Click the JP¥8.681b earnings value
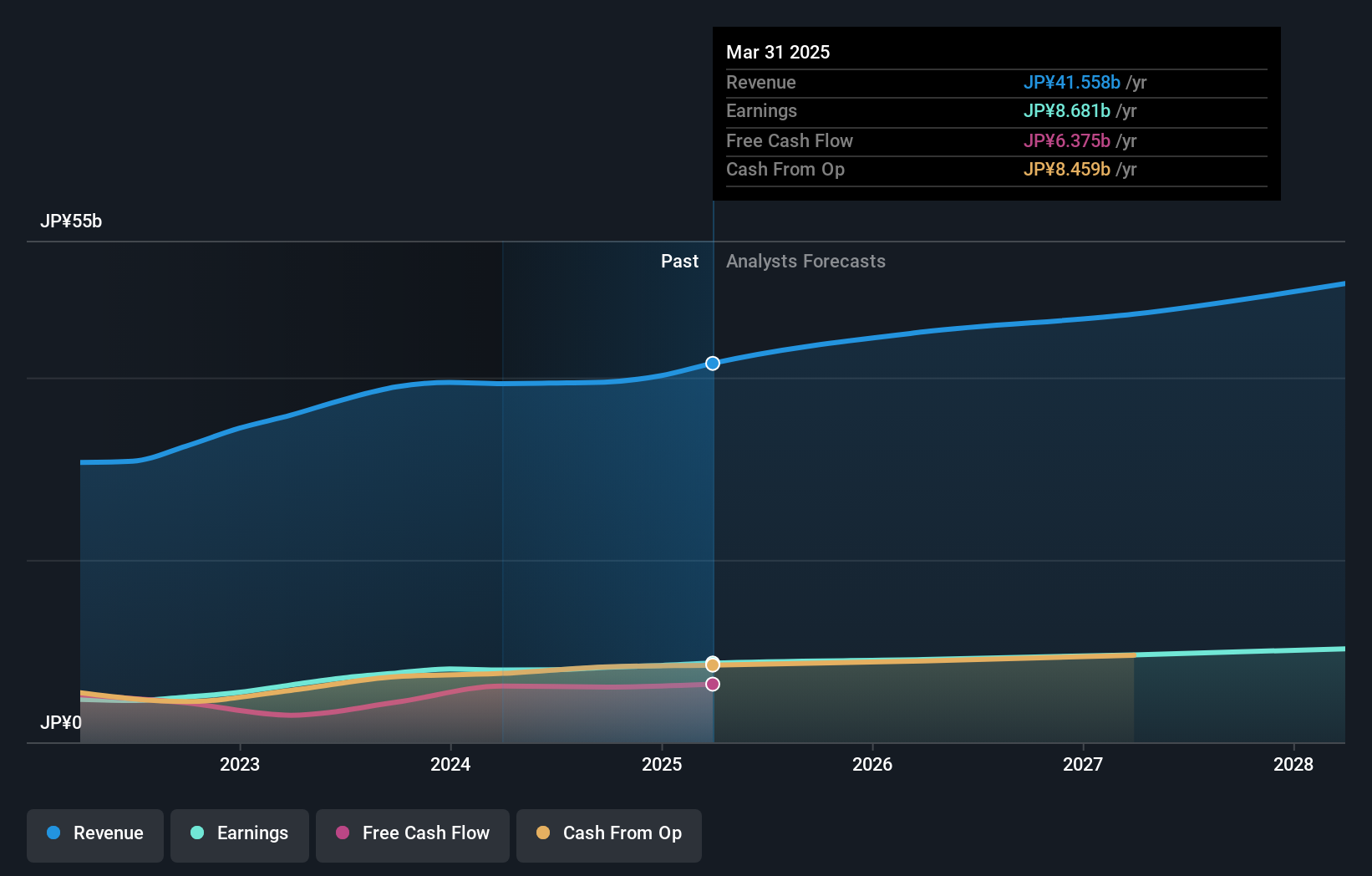The width and height of the screenshot is (1372, 876). (1067, 110)
